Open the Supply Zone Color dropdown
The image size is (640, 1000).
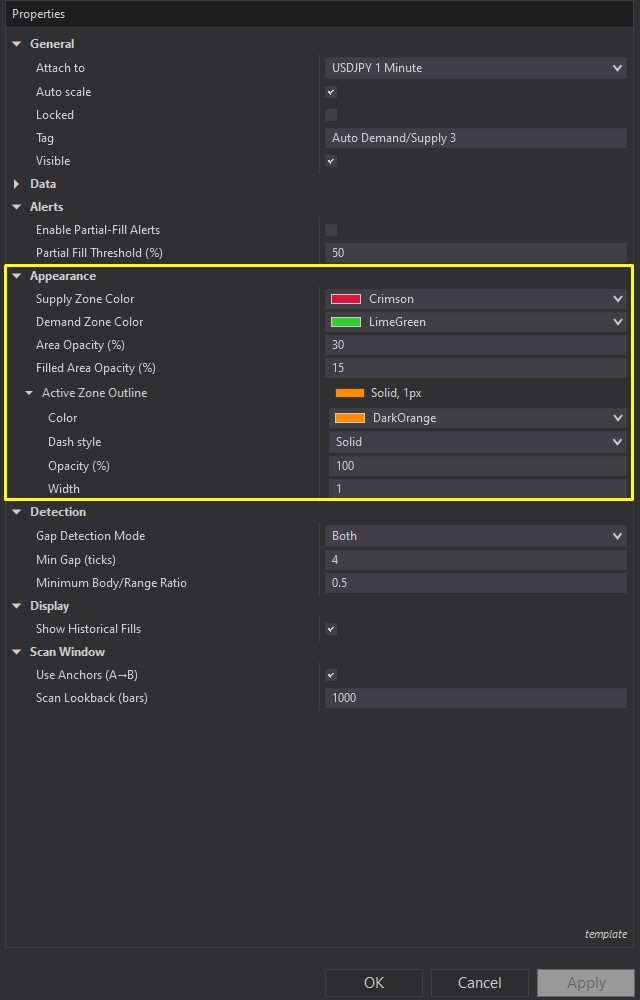[618, 298]
